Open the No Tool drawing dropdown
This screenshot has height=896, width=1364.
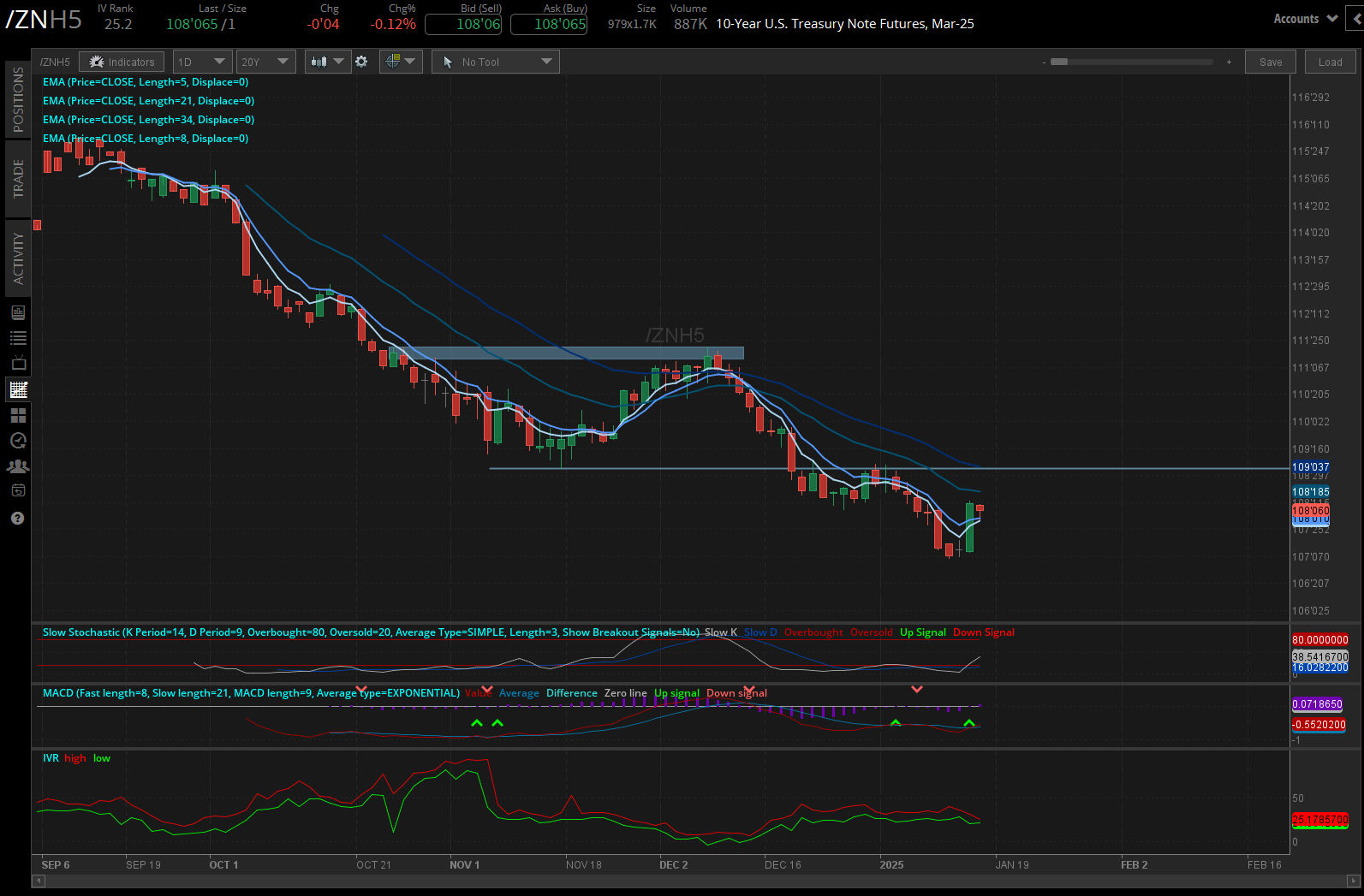496,62
